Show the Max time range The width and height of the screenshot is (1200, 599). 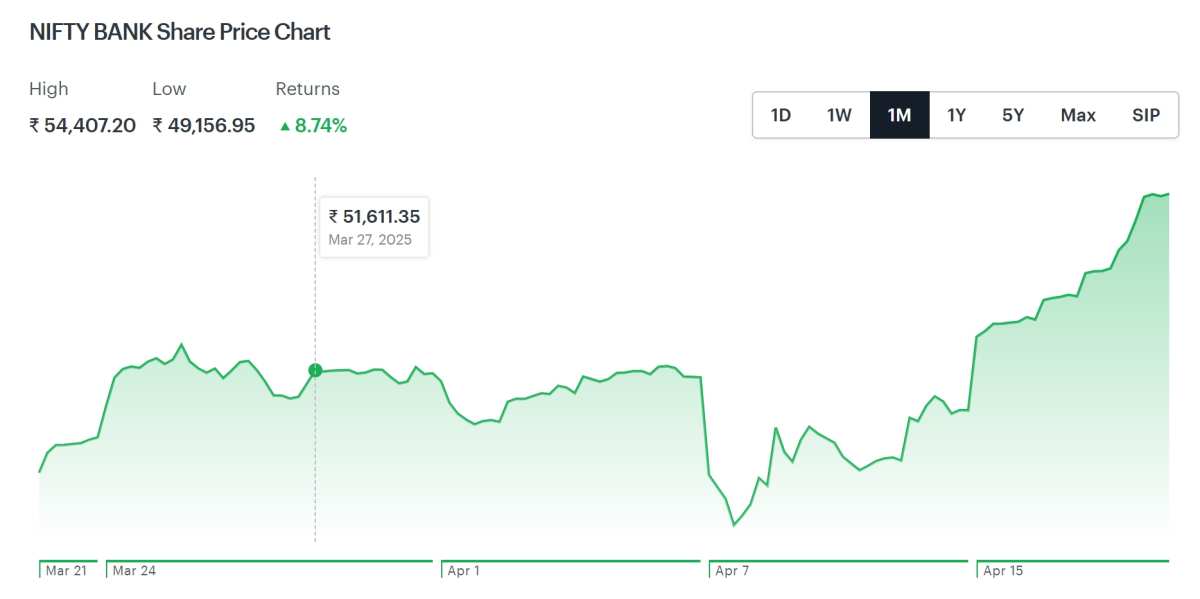(x=1078, y=115)
